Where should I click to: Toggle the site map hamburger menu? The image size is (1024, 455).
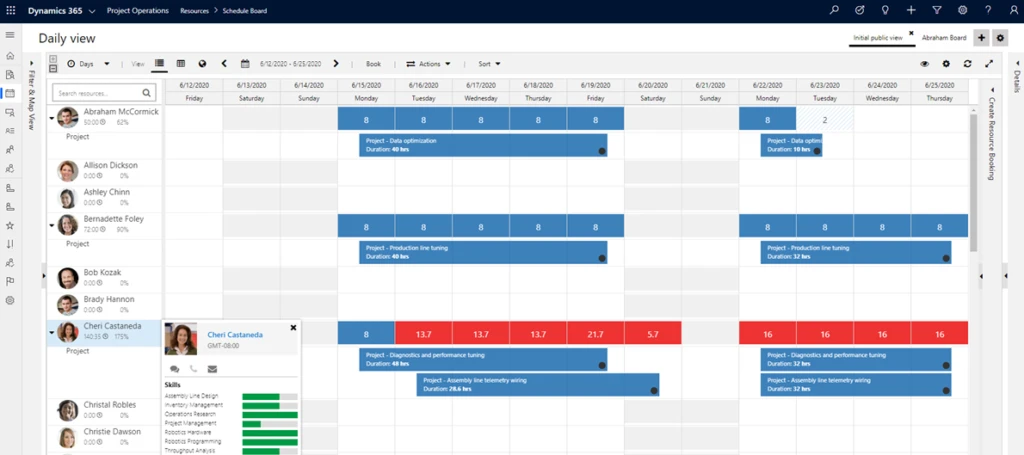click(10, 35)
